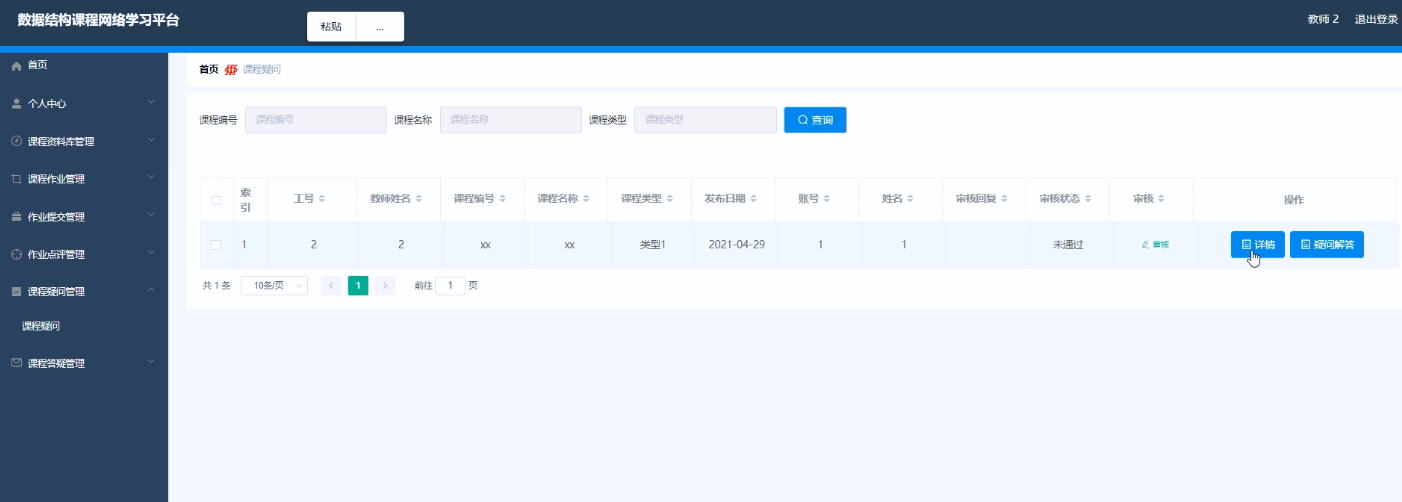Click the 教师 2 user label

pyautogui.click(x=1323, y=20)
